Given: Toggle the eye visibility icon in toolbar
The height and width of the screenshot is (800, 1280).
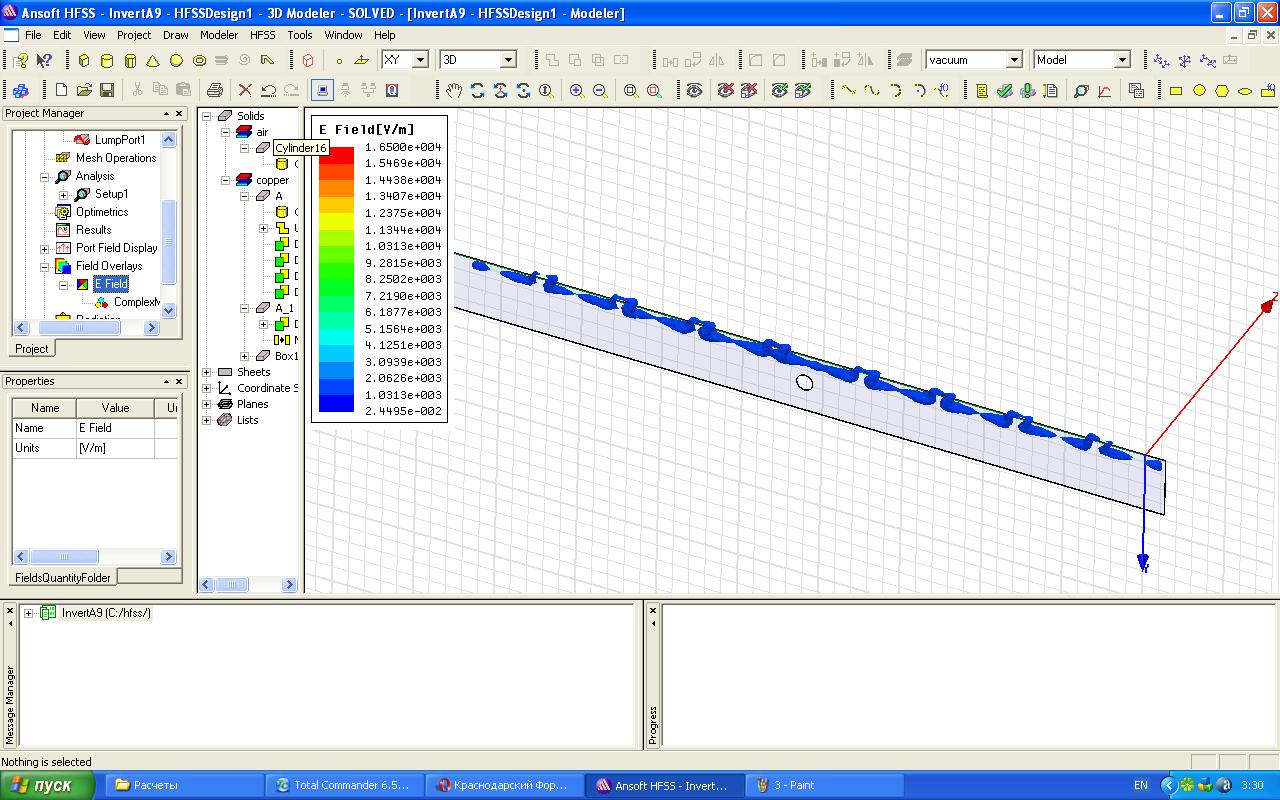Looking at the screenshot, I should click(x=694, y=91).
